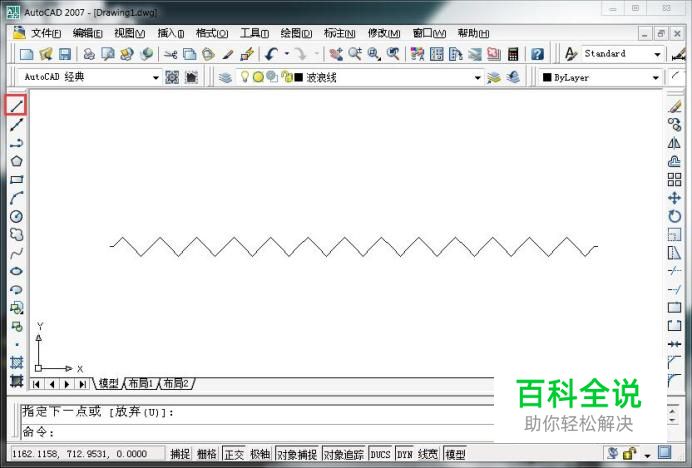Open the Layer Properties Manager icon
The image size is (692, 468).
(x=225, y=78)
